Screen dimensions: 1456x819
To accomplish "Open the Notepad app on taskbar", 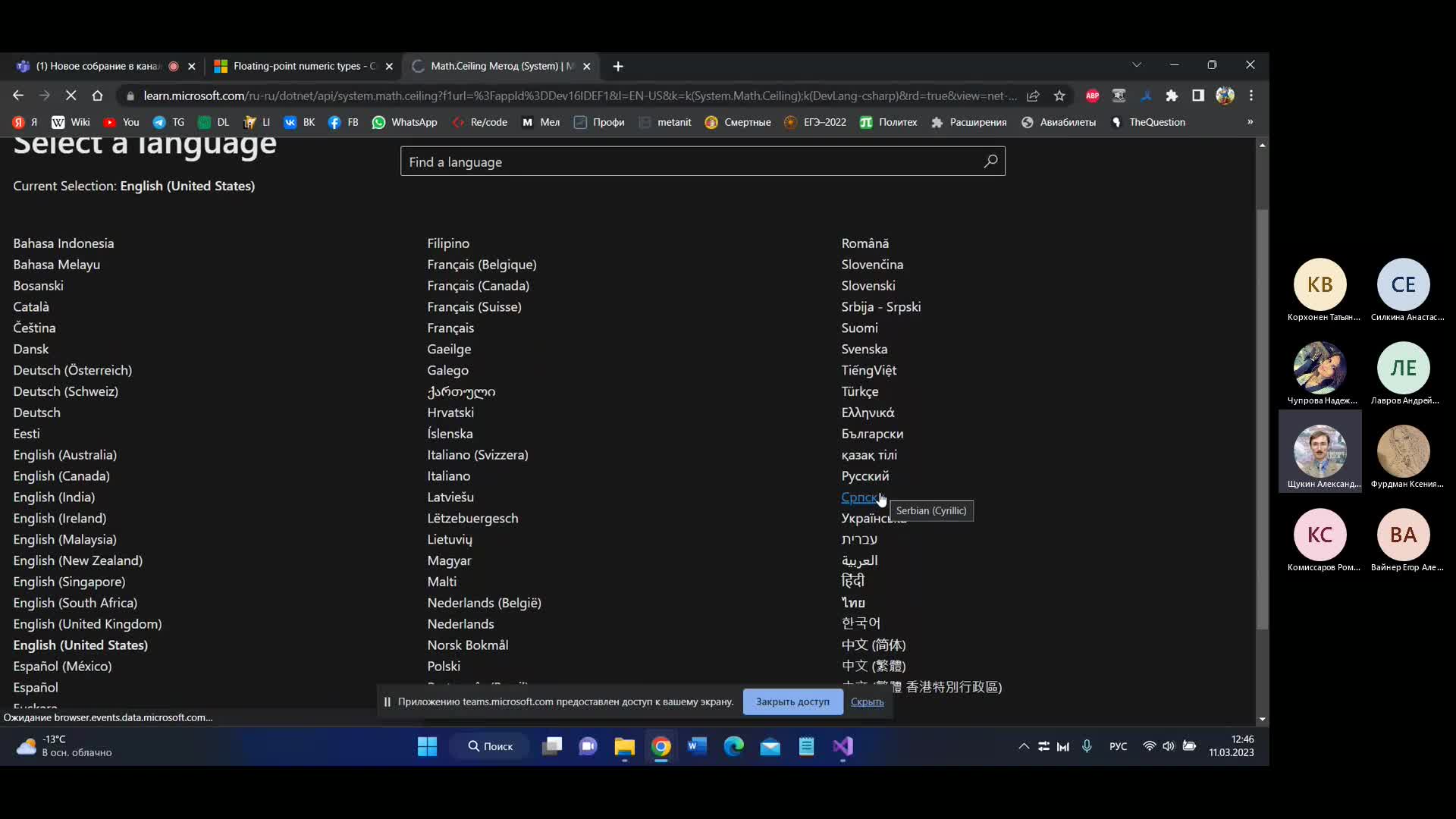I will (806, 747).
